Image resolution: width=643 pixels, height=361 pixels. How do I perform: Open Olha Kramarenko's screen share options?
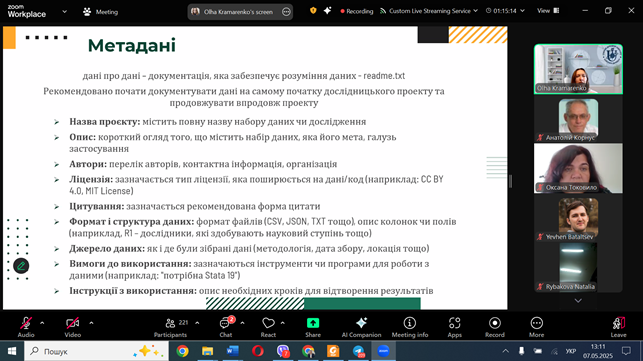[286, 12]
